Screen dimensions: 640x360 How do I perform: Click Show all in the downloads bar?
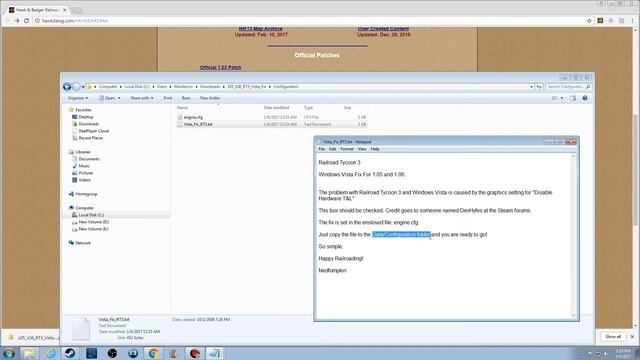coord(613,337)
